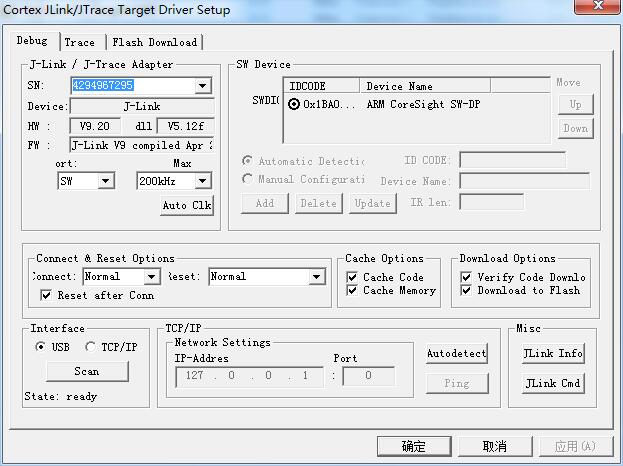Toggle the Cache Memory checkbox
Viewport: 623px width, 466px height.
[x=352, y=290]
